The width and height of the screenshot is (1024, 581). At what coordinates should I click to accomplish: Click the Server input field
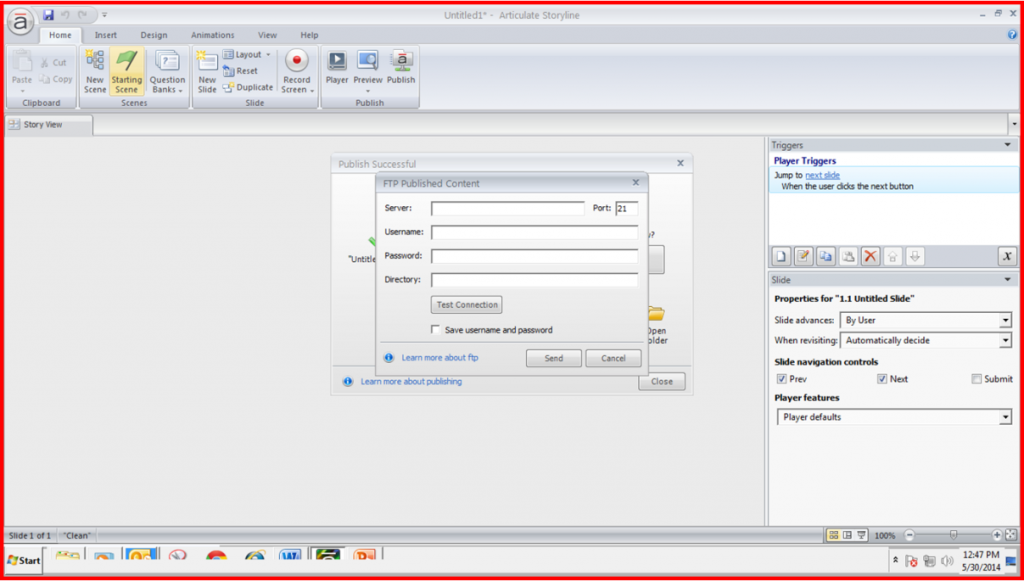pos(508,208)
